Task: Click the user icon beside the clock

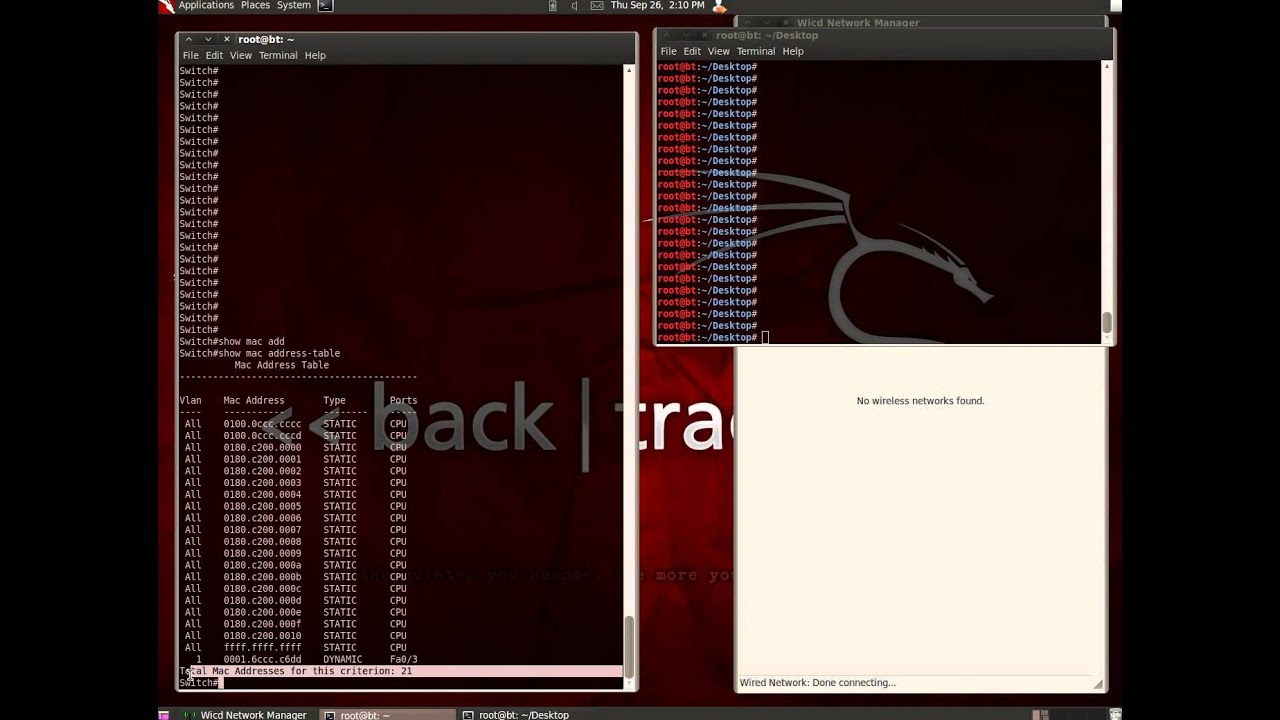Action: [718, 6]
